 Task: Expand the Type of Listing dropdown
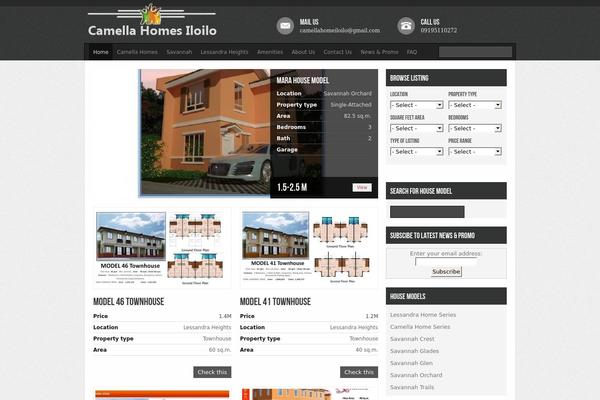pos(416,152)
